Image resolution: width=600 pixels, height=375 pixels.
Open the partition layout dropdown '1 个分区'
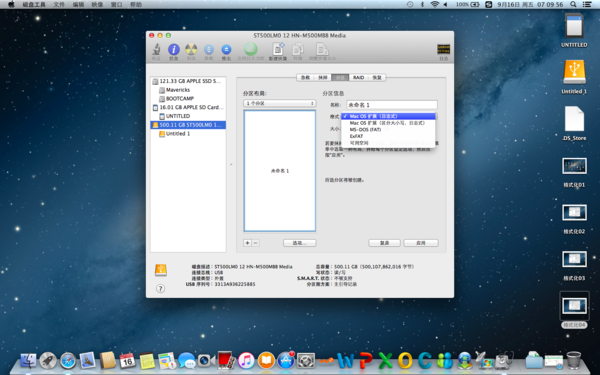click(280, 103)
